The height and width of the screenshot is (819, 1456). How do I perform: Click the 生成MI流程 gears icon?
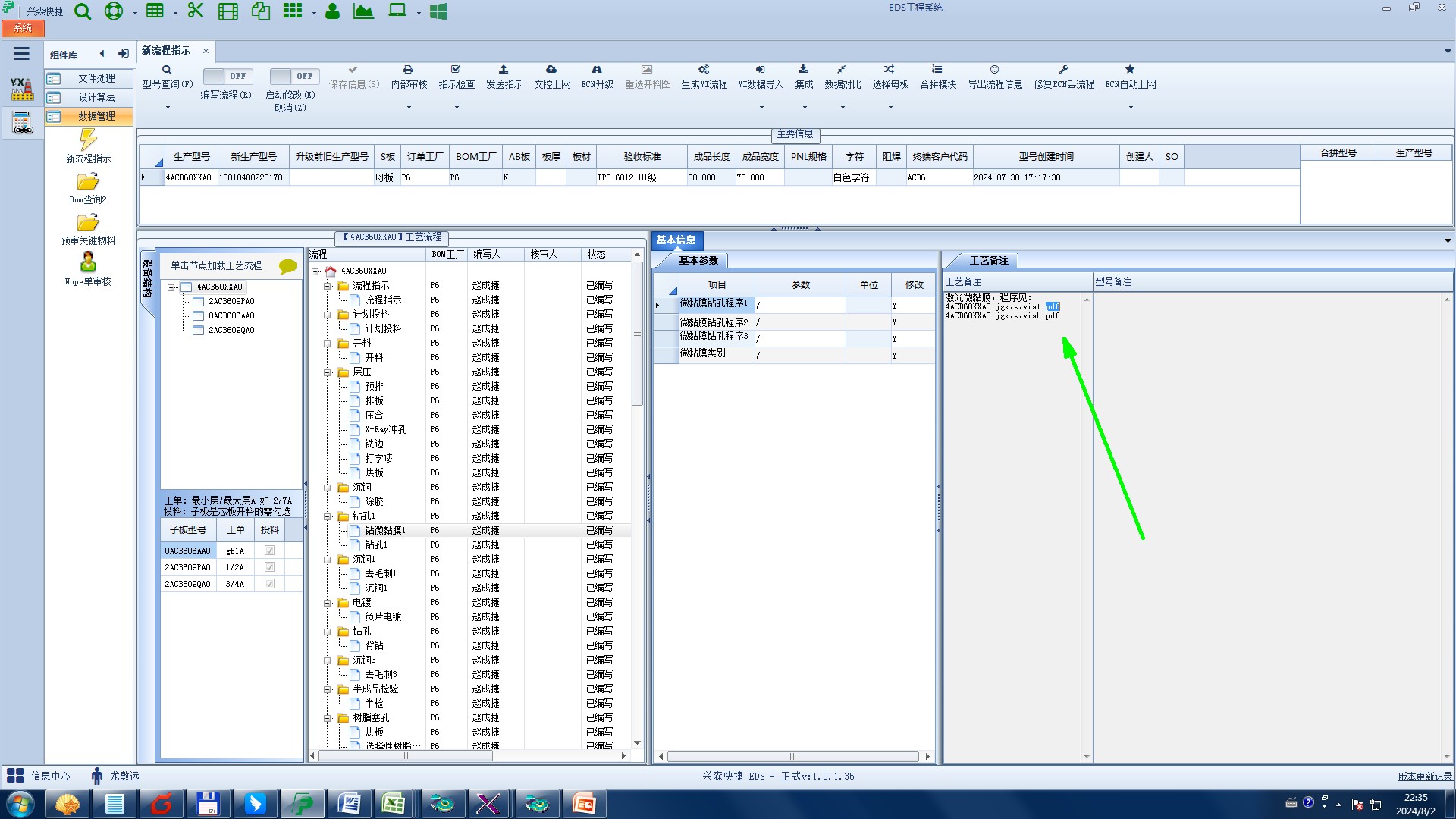703,70
